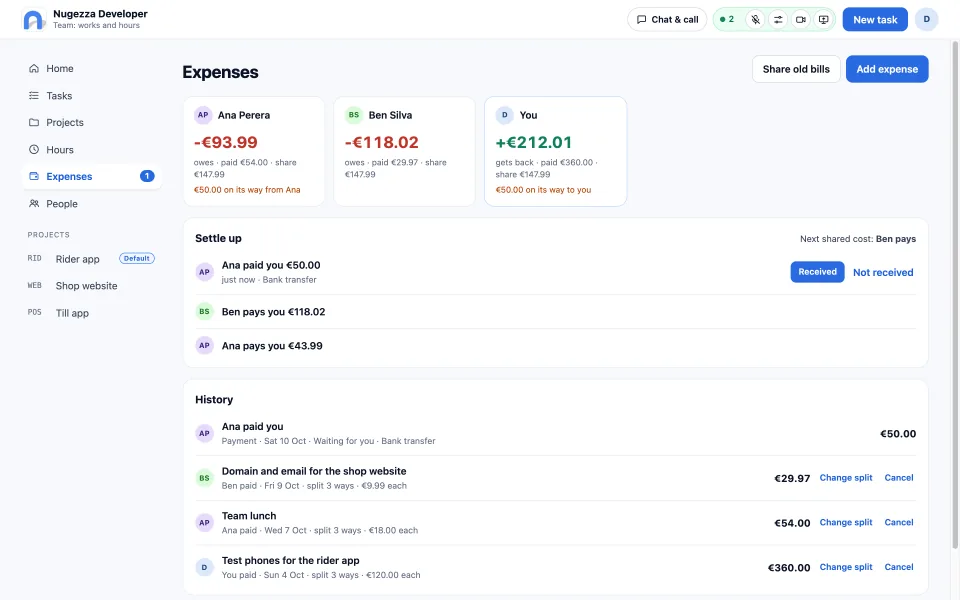Toggle the muted microphone icon
Screen dimensions: 960x600
[x=756, y=20]
